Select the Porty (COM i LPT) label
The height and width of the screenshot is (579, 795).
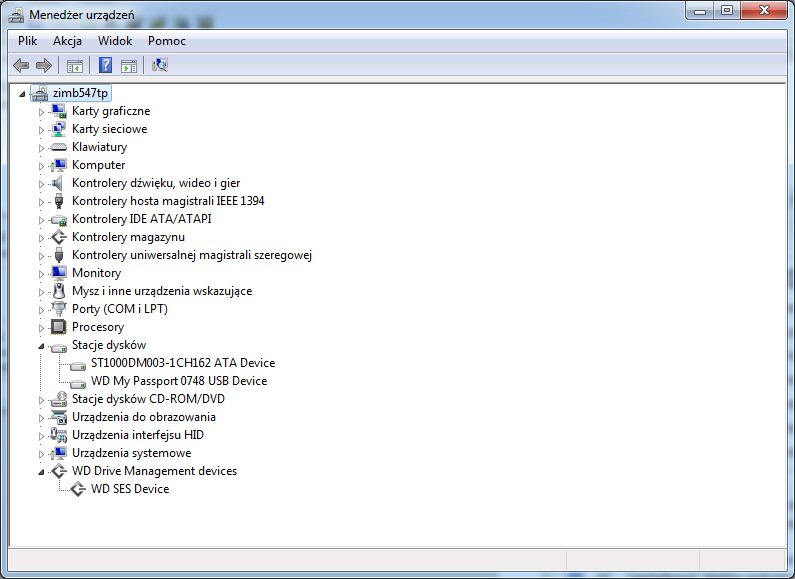120,309
